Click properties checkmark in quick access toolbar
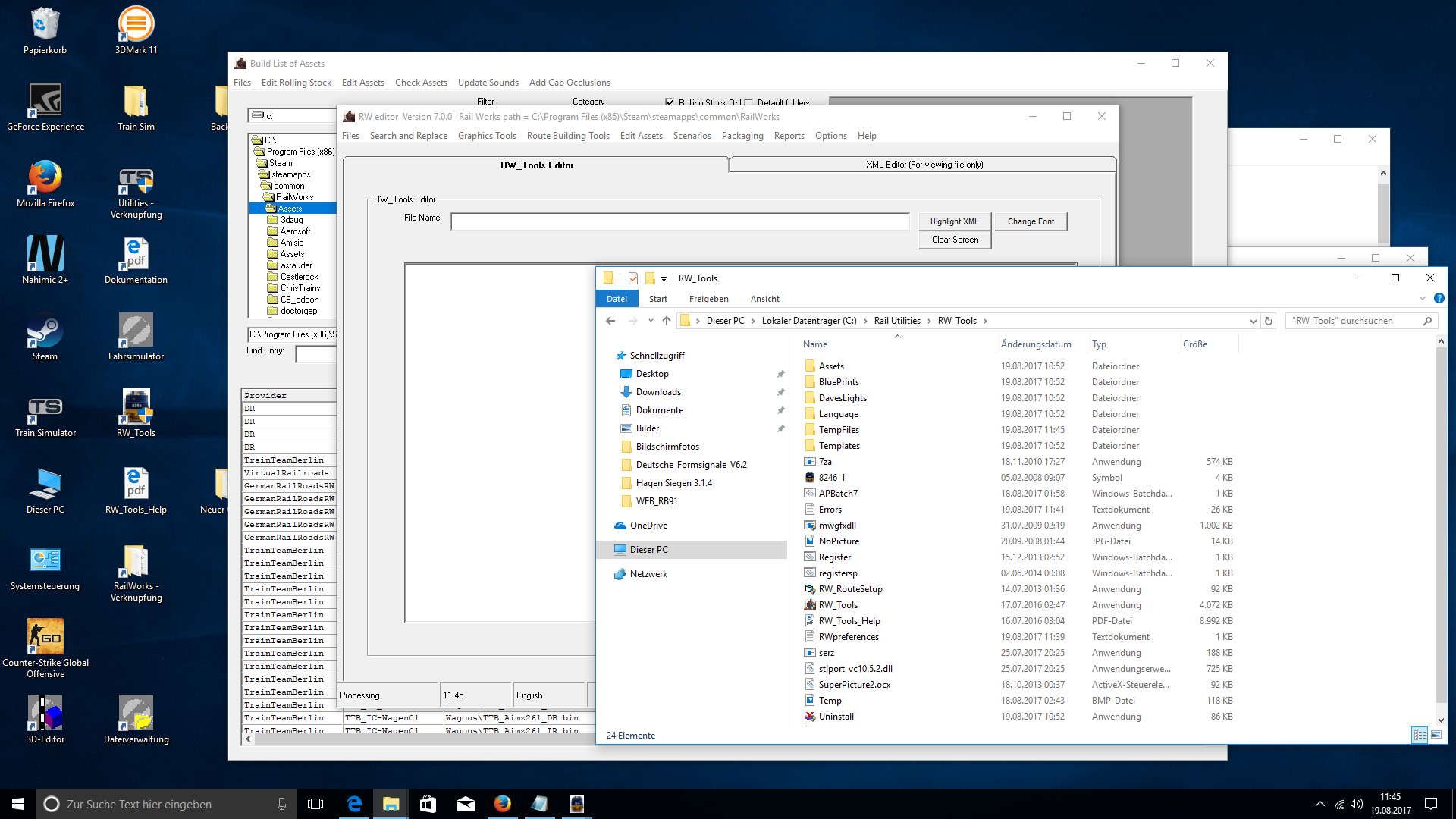The width and height of the screenshot is (1456, 819). click(633, 278)
